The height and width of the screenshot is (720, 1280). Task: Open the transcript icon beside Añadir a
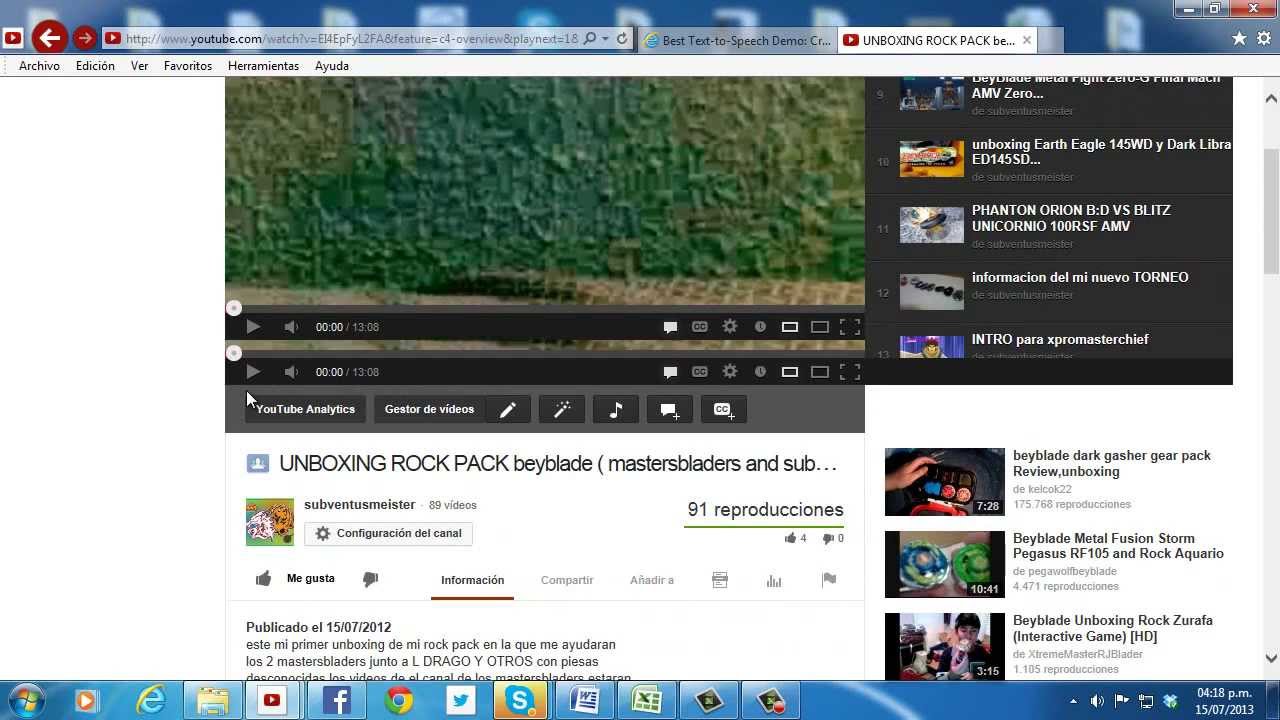tap(720, 580)
